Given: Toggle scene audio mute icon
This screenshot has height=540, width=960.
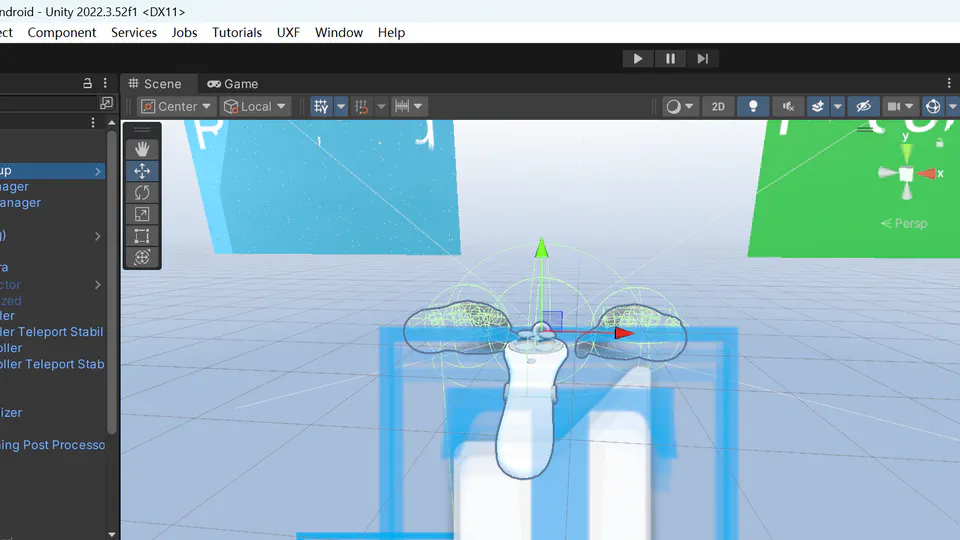Looking at the screenshot, I should point(788,107).
